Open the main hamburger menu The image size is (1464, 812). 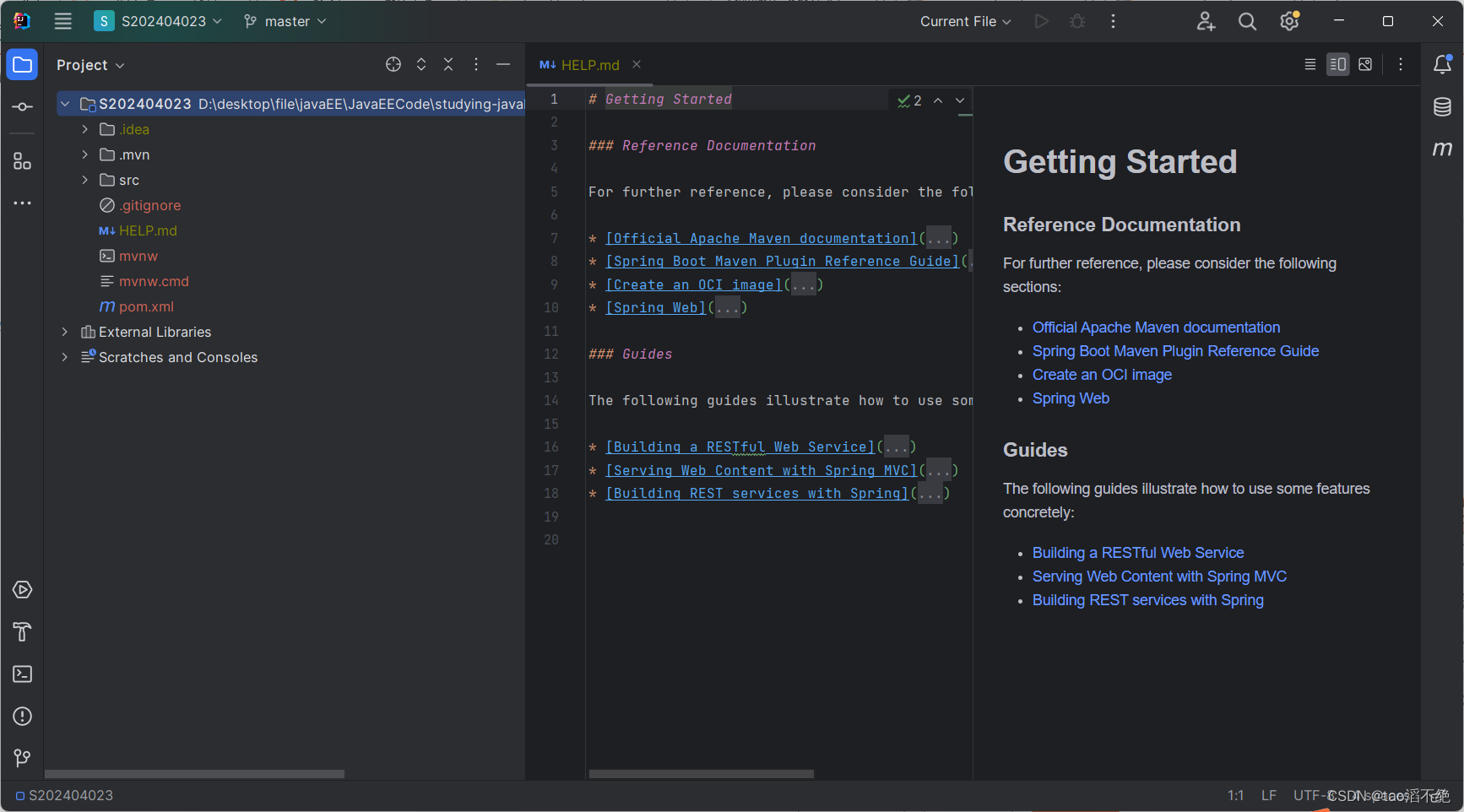(63, 21)
